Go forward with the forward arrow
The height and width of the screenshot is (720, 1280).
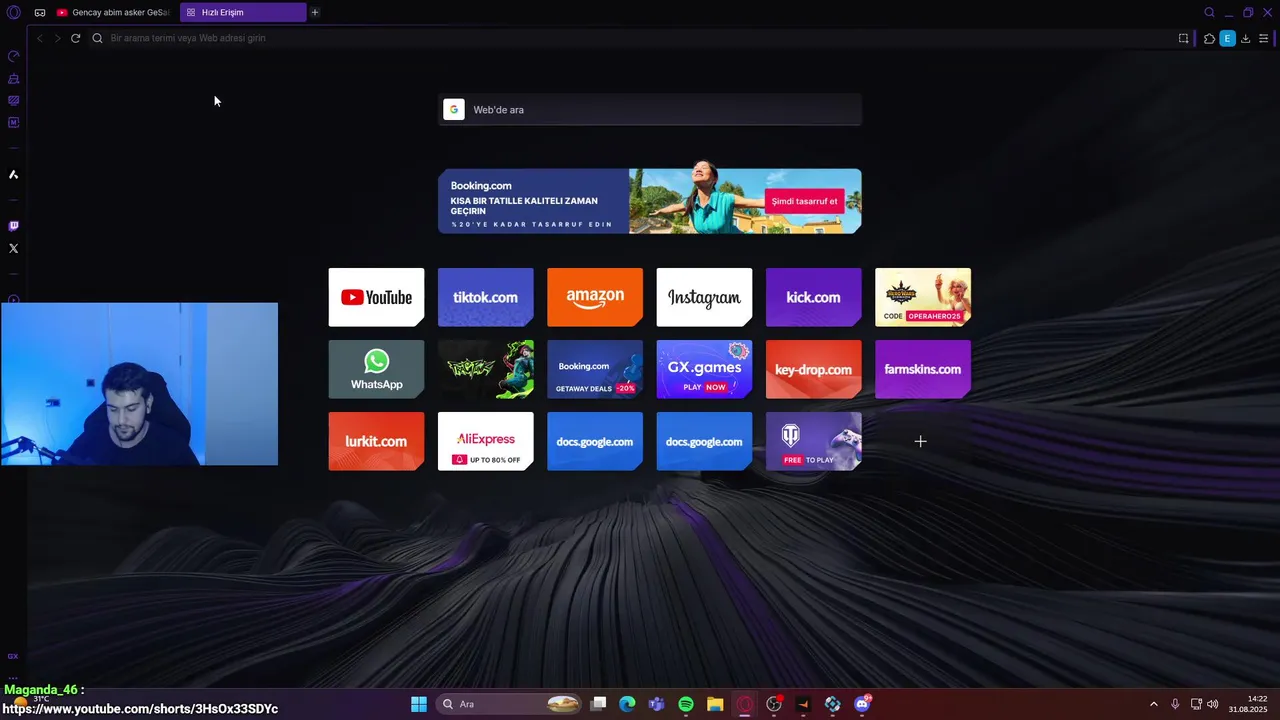(x=57, y=38)
